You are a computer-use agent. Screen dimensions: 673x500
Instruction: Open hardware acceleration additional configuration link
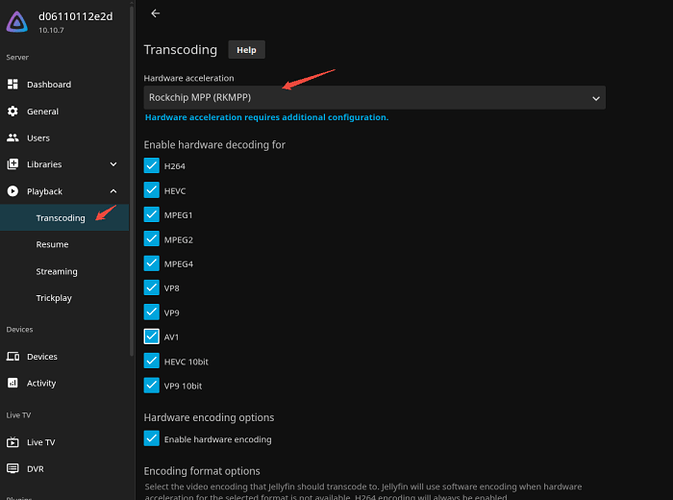click(267, 117)
